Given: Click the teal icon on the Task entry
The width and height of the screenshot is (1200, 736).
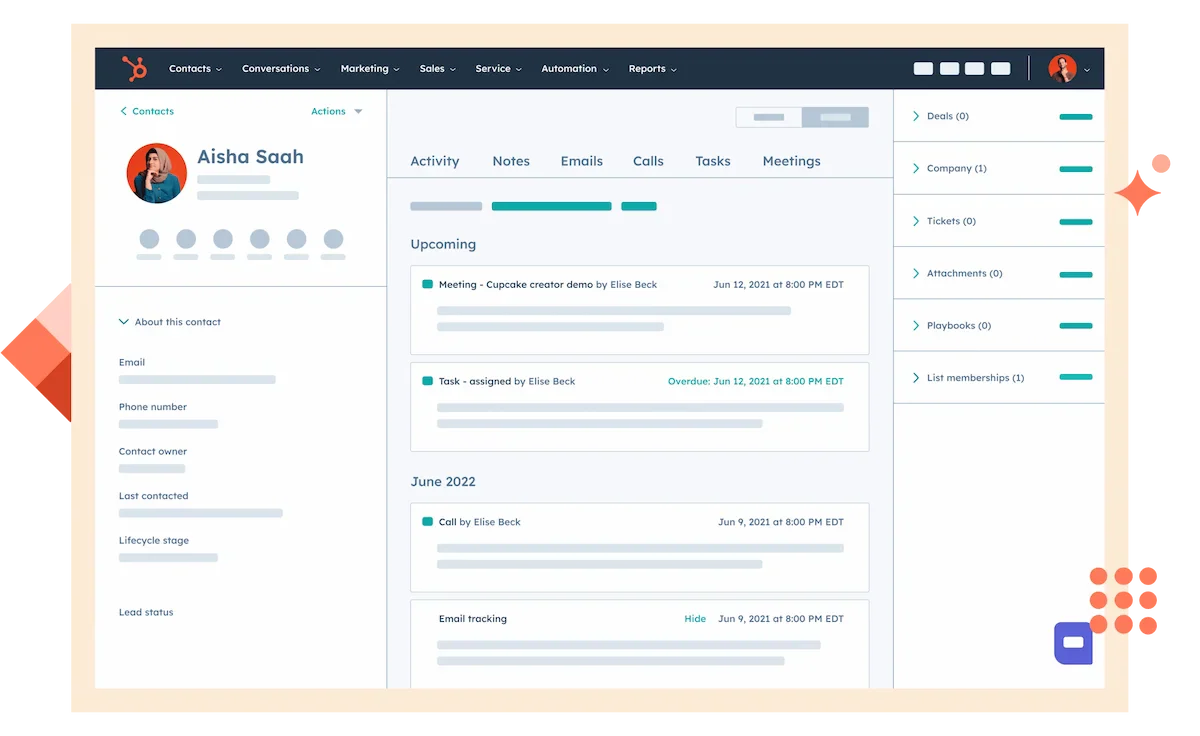Looking at the screenshot, I should [x=428, y=381].
